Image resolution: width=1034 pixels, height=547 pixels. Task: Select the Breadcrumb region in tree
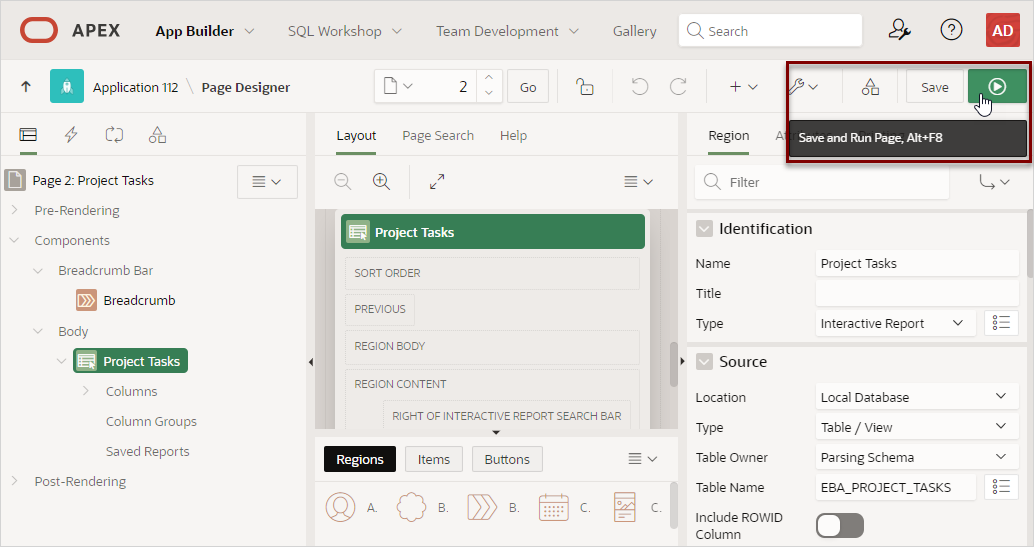[x=139, y=300]
